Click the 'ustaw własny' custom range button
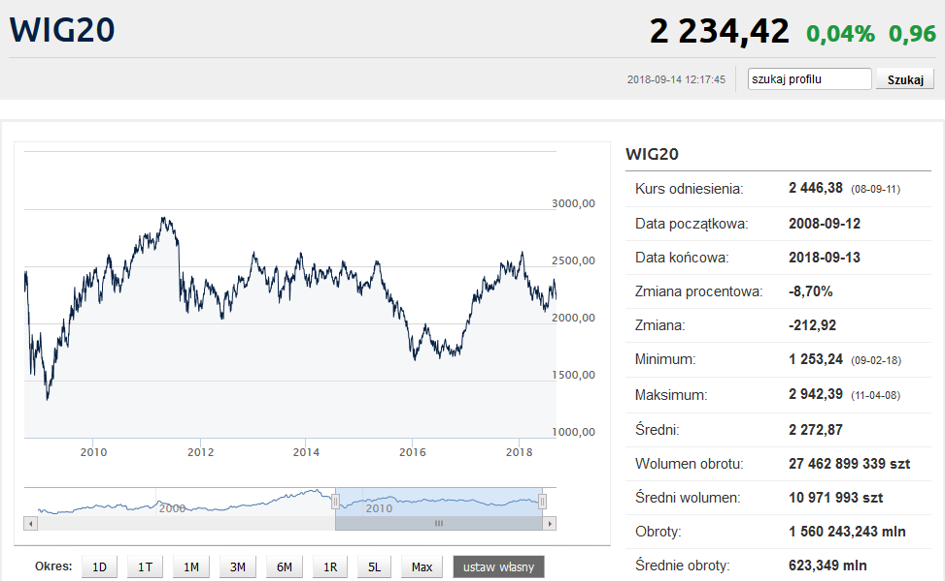945x581 pixels. (x=498, y=567)
